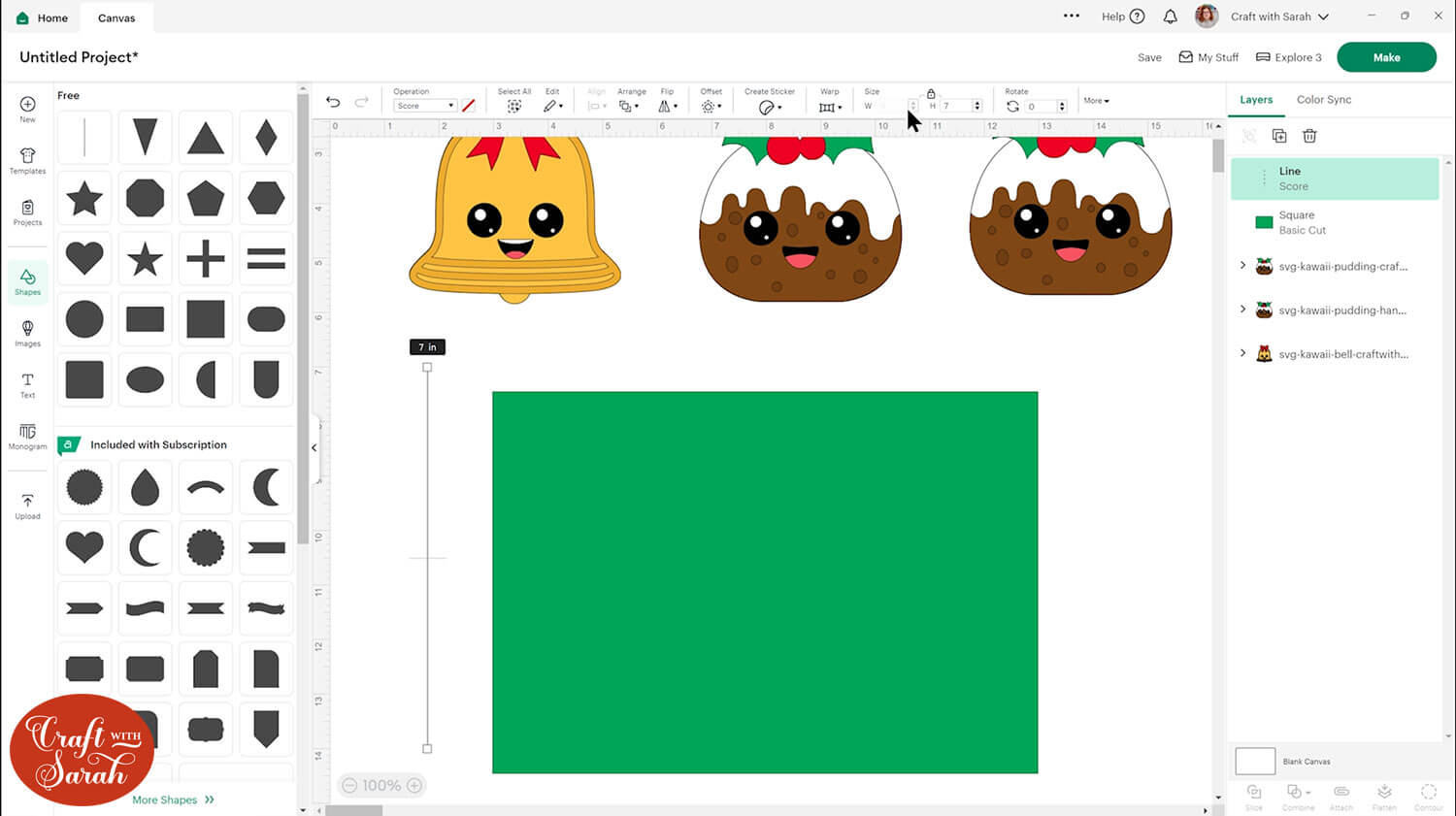This screenshot has height=816, width=1456.
Task: Zoom out with the minus button
Action: tap(349, 786)
